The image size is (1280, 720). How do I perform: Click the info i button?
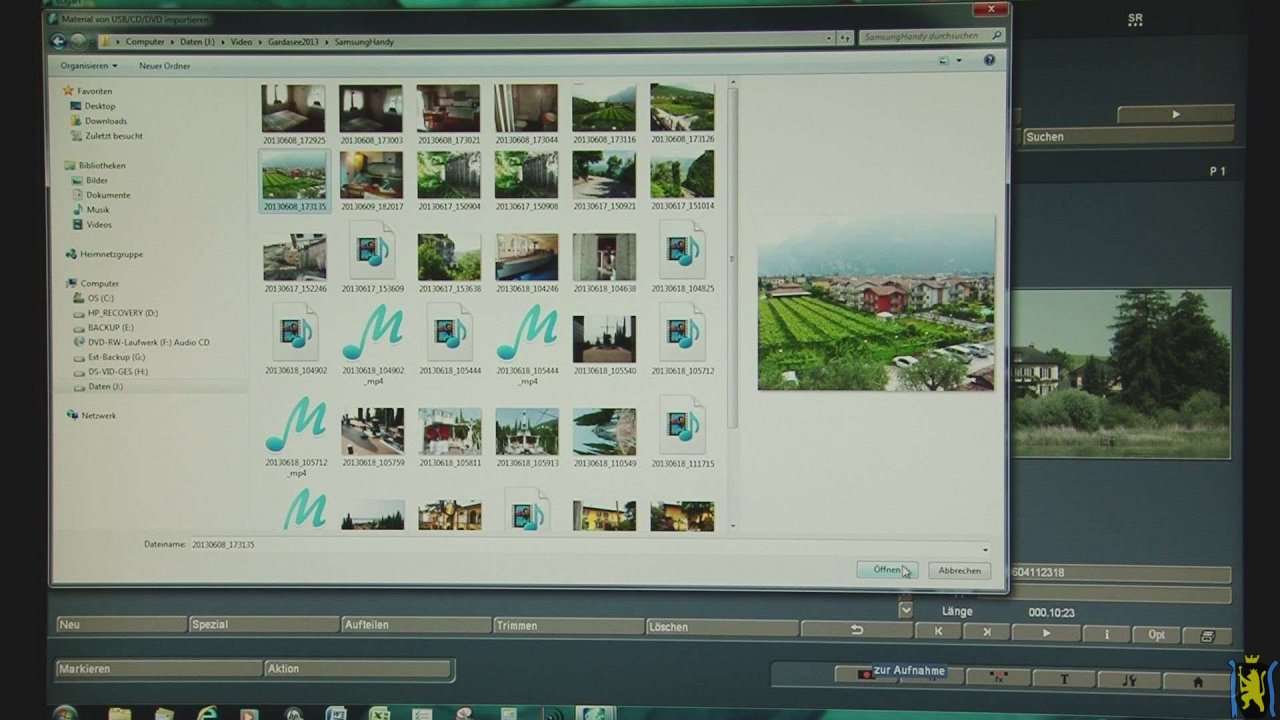coord(1106,634)
